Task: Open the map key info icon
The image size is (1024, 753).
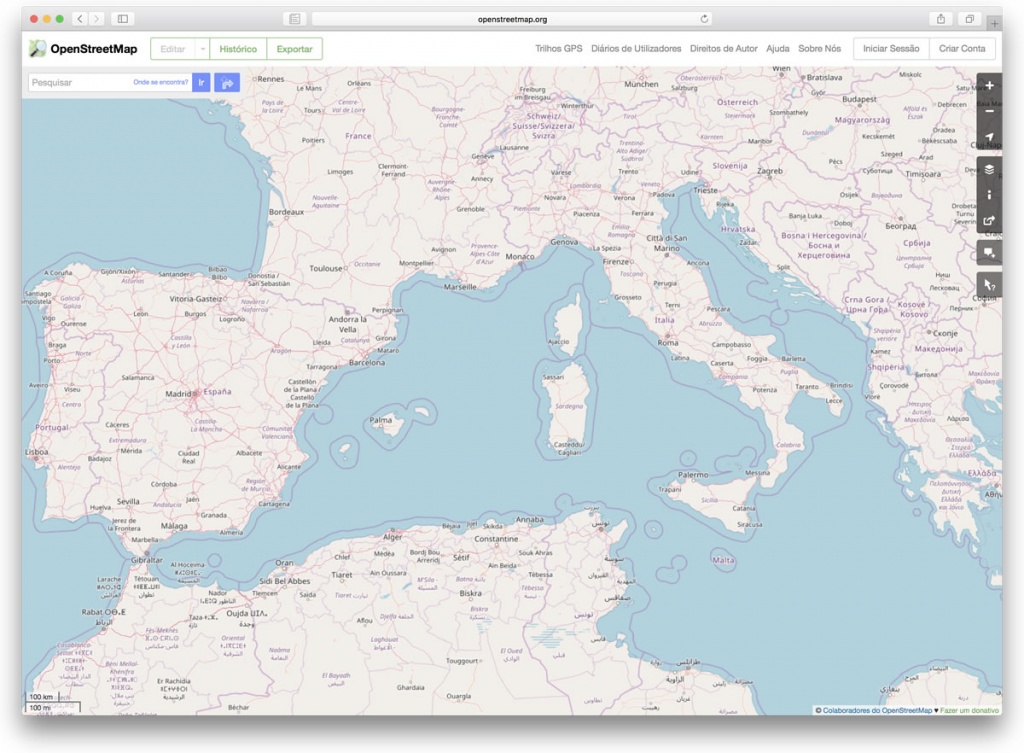Action: click(989, 195)
